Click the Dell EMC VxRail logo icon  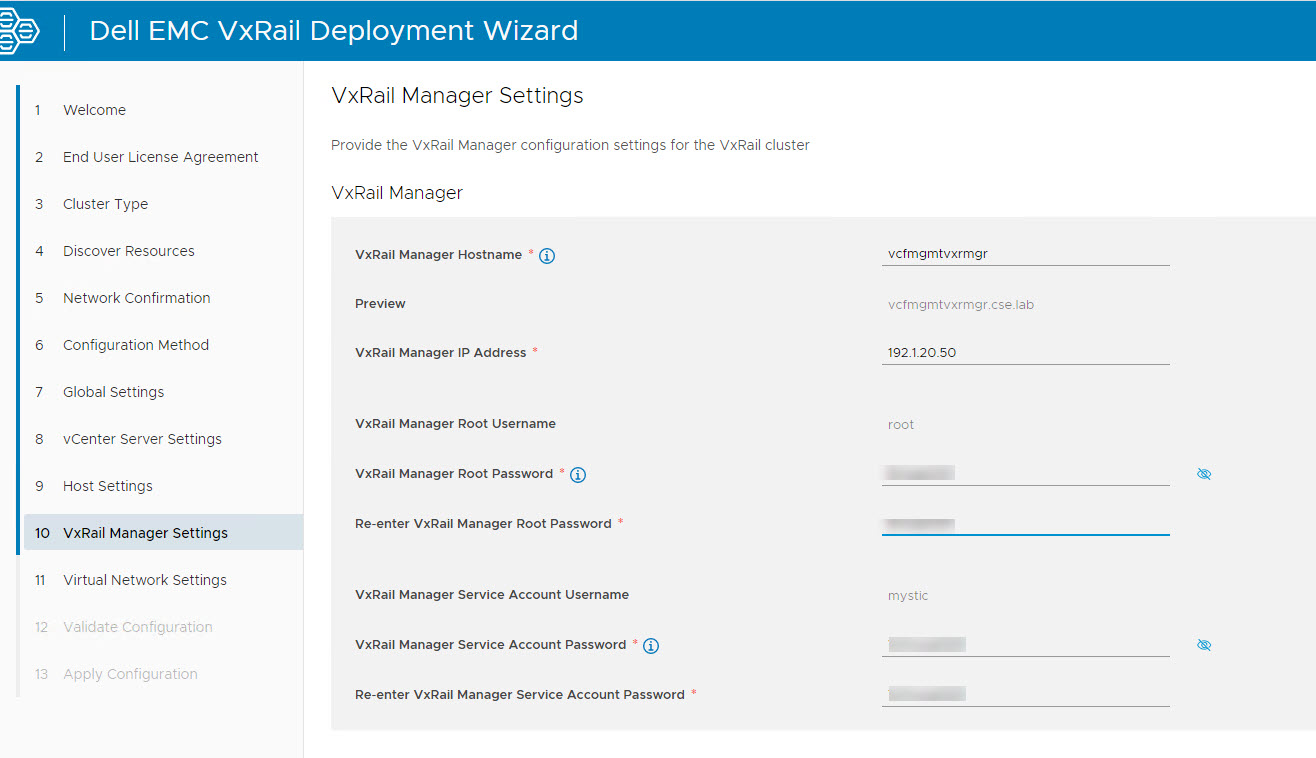coord(20,30)
